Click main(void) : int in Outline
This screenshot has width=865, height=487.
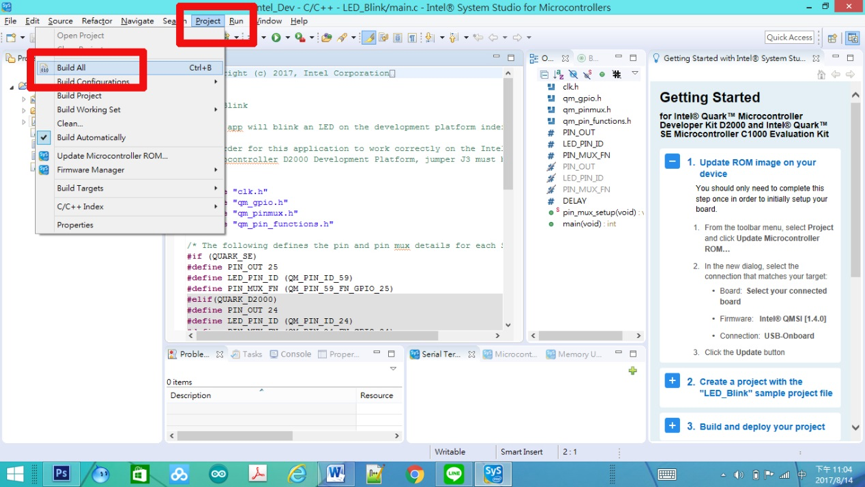point(589,224)
